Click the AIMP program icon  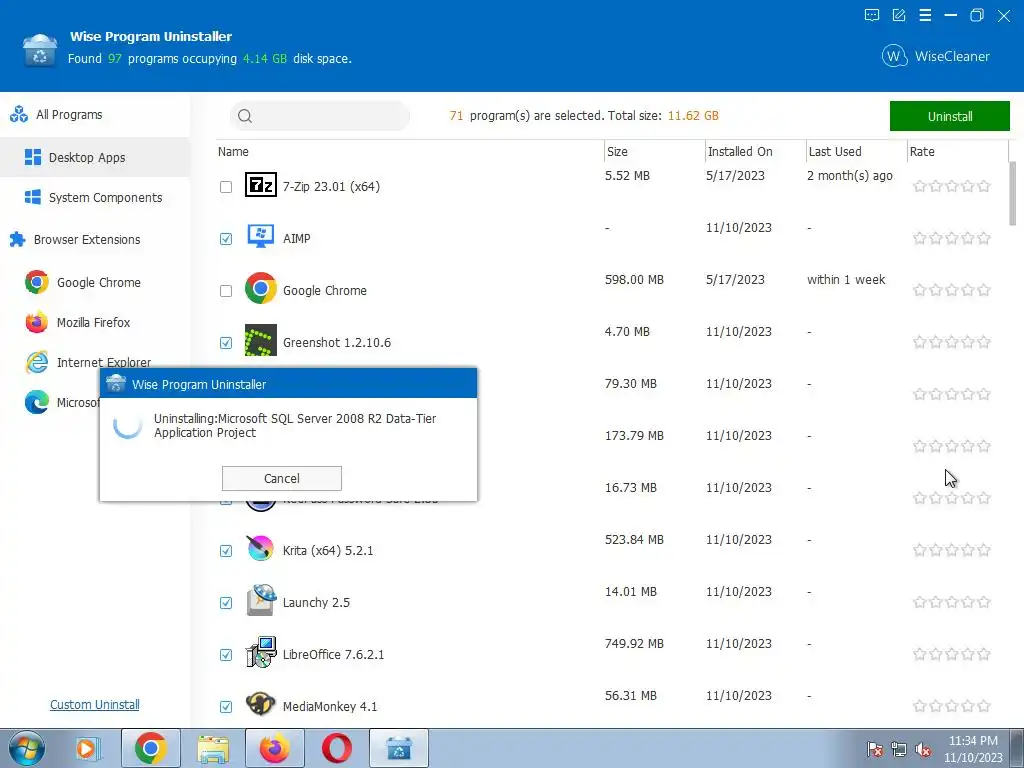(x=261, y=236)
